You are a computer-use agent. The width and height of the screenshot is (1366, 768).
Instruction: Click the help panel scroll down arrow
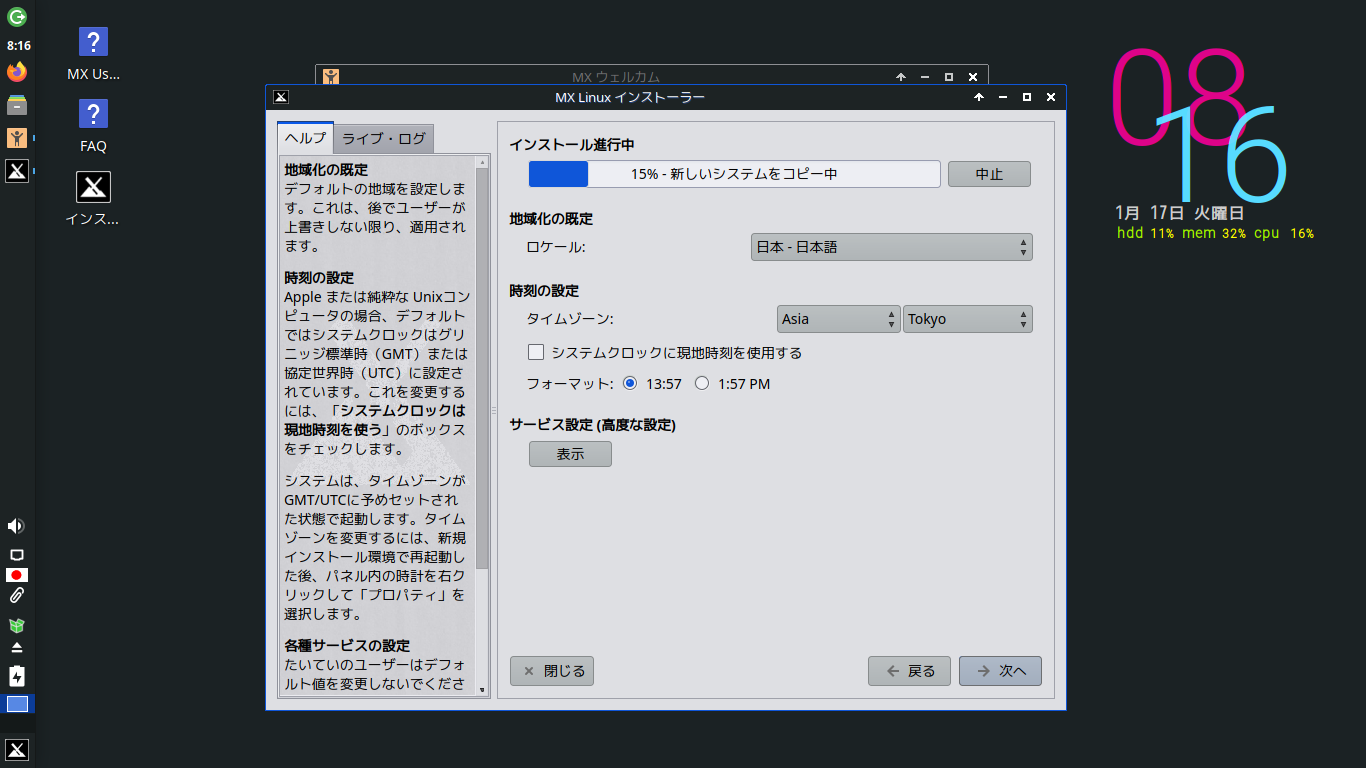click(482, 689)
